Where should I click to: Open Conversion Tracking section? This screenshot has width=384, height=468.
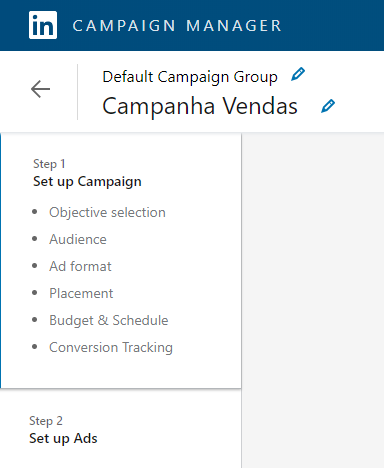[111, 347]
